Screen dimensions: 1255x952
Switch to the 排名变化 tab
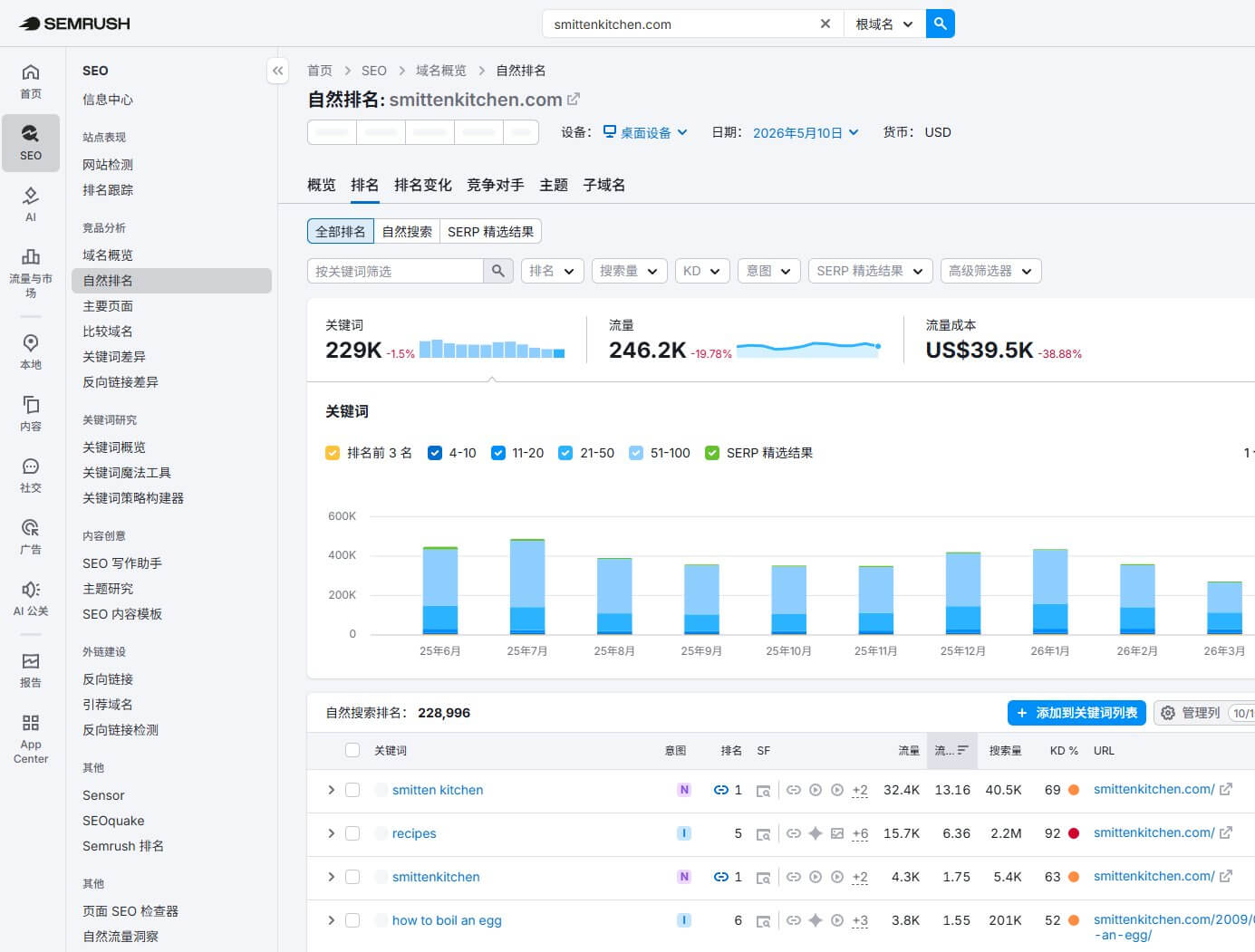[x=423, y=185]
